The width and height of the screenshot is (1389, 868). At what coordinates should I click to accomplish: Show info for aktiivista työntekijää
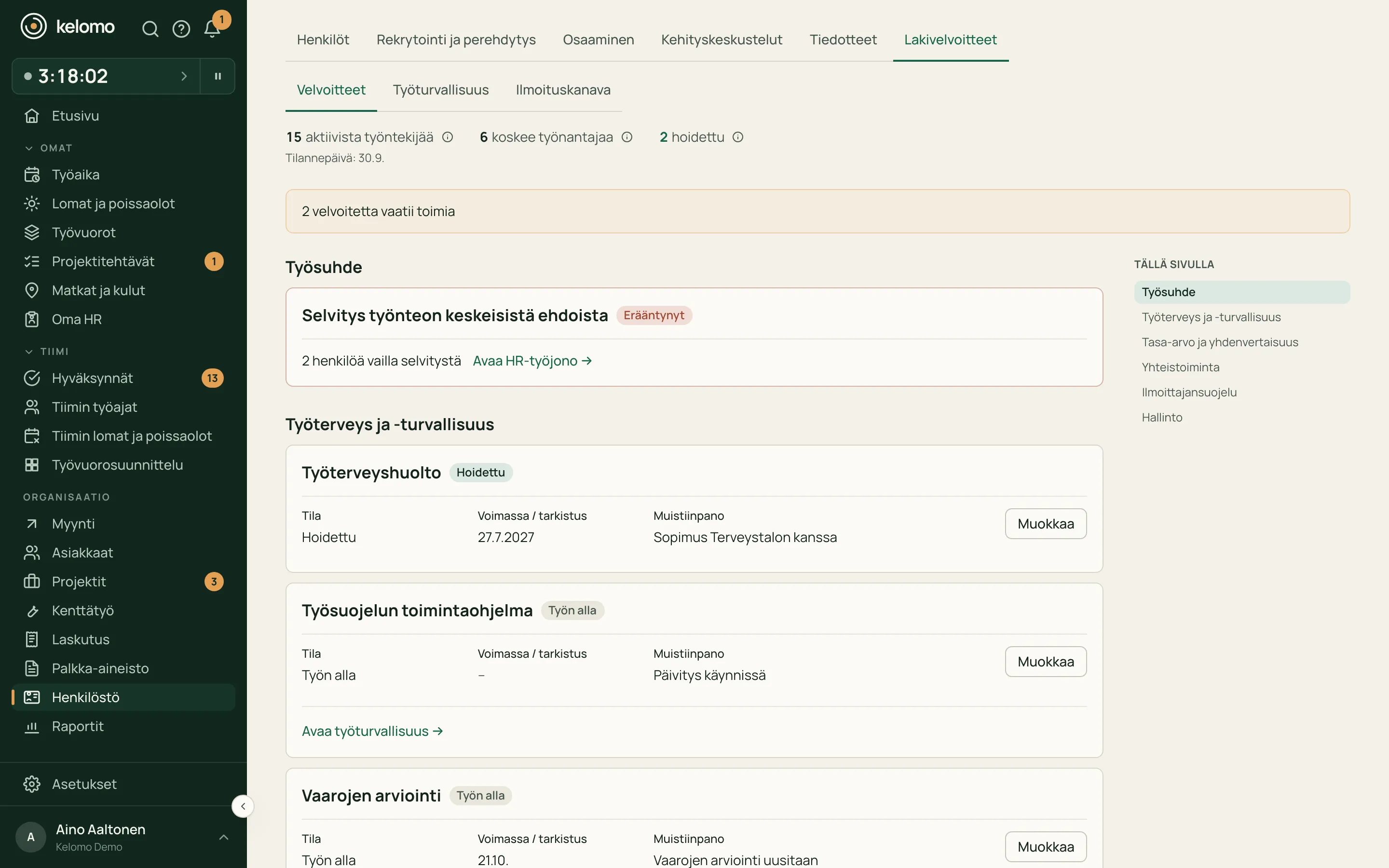448,137
